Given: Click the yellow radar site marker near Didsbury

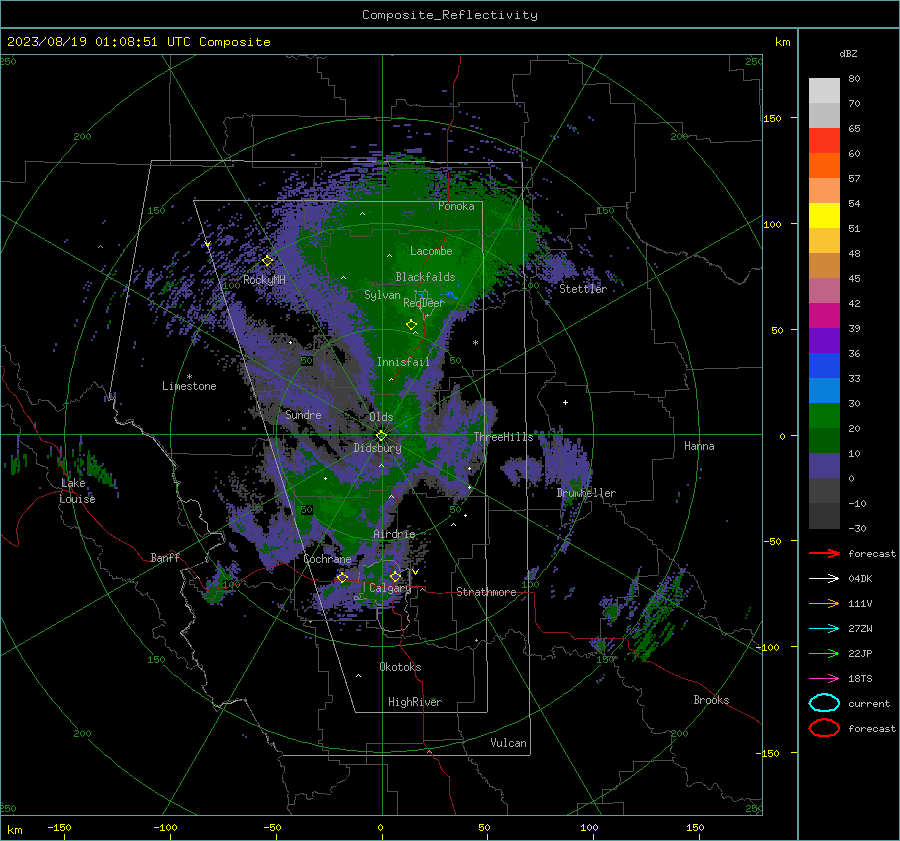Looking at the screenshot, I should 381,436.
